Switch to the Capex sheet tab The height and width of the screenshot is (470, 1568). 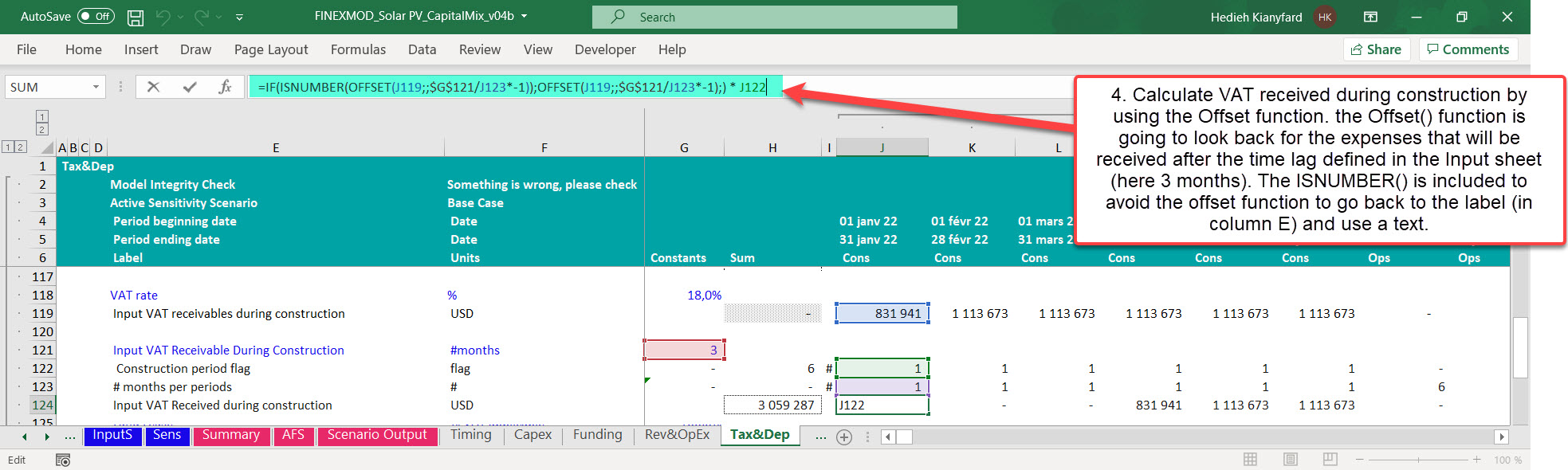click(x=533, y=435)
